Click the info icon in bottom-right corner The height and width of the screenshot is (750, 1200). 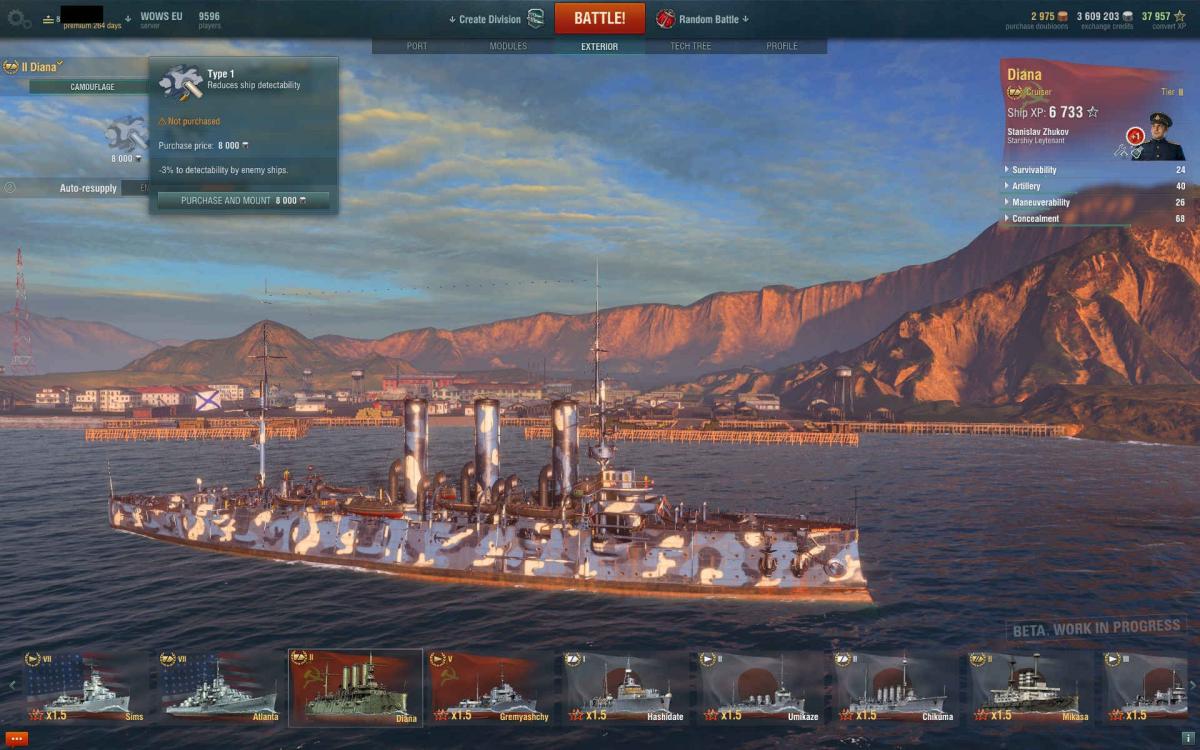(1188, 738)
